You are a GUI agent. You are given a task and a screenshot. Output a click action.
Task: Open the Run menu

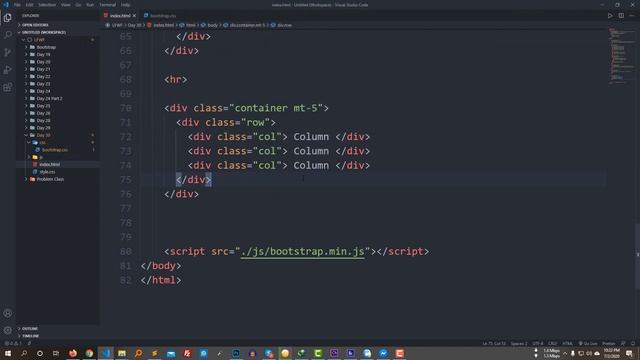pyautogui.click(x=90, y=5)
